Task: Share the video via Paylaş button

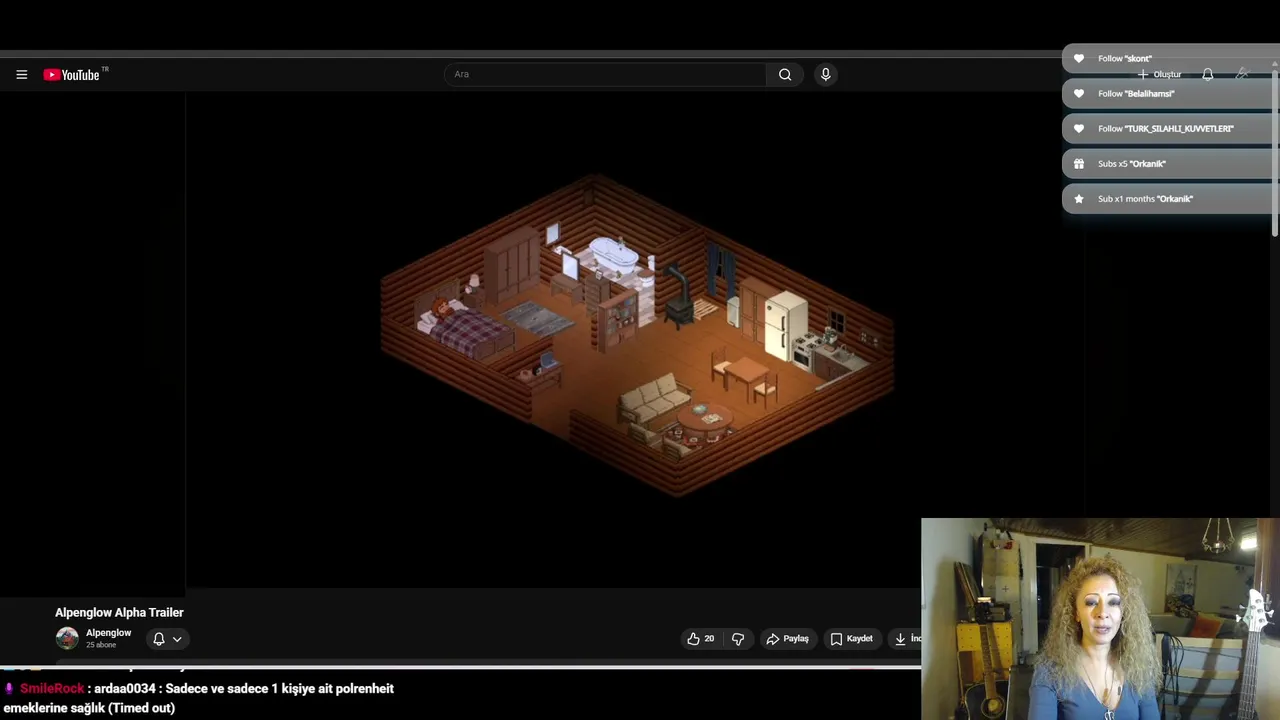Action: (x=787, y=639)
